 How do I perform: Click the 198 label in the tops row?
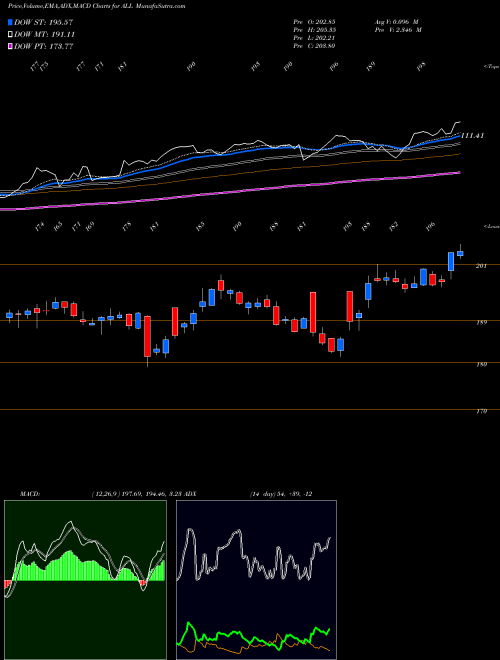421,67
